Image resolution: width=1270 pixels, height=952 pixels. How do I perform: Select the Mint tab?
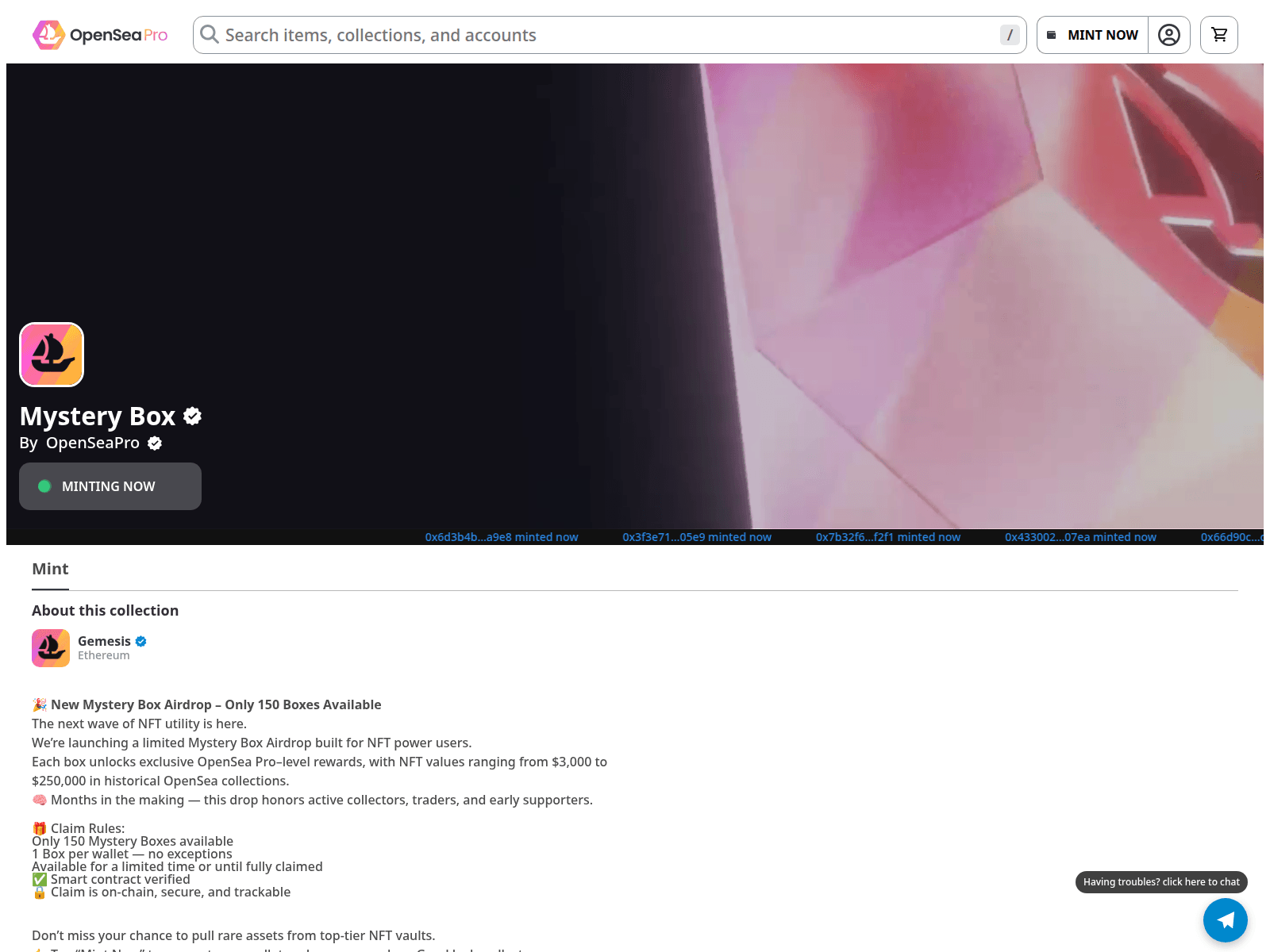pos(50,569)
